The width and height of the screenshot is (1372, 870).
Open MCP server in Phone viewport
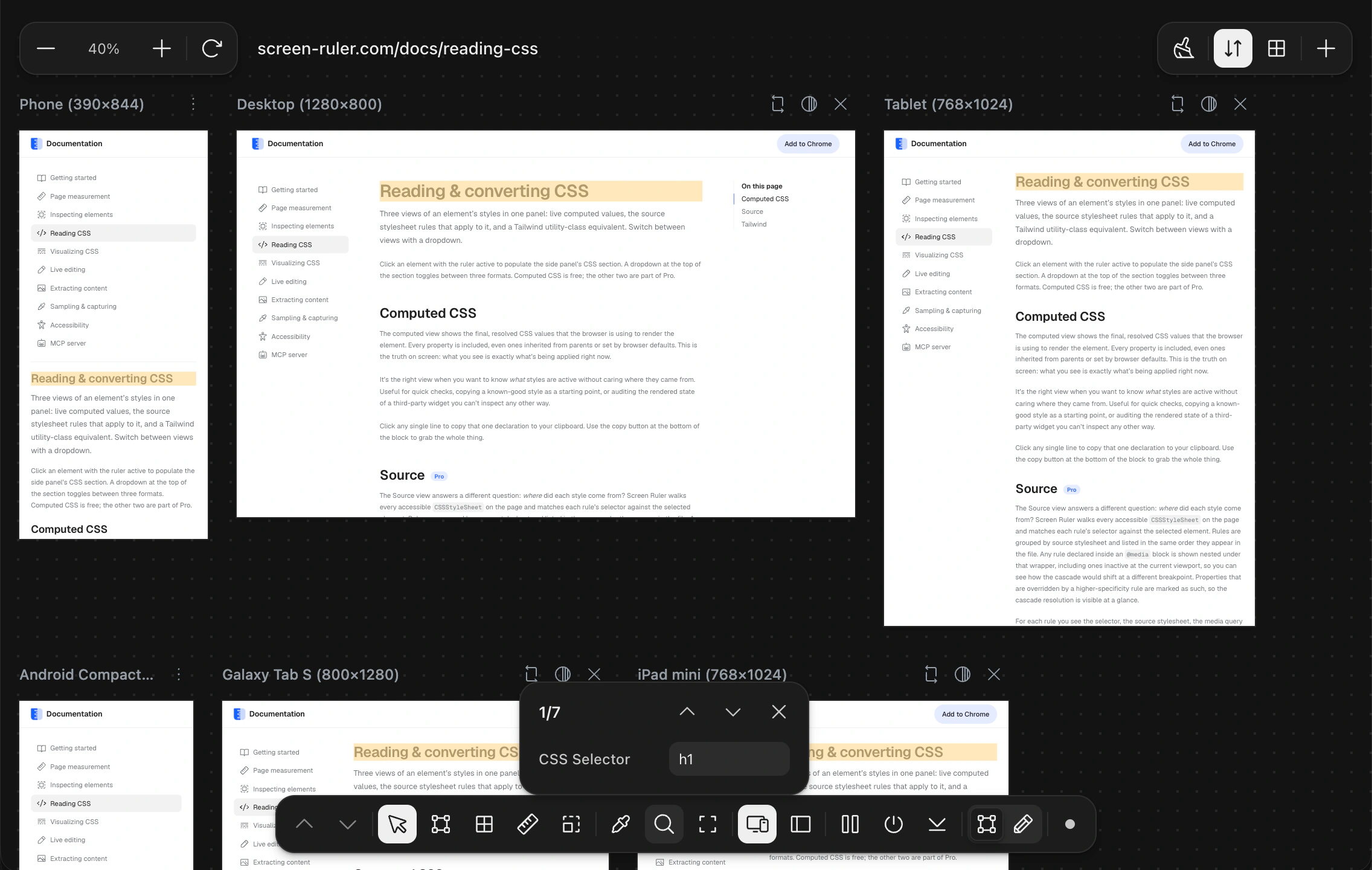tap(114, 343)
